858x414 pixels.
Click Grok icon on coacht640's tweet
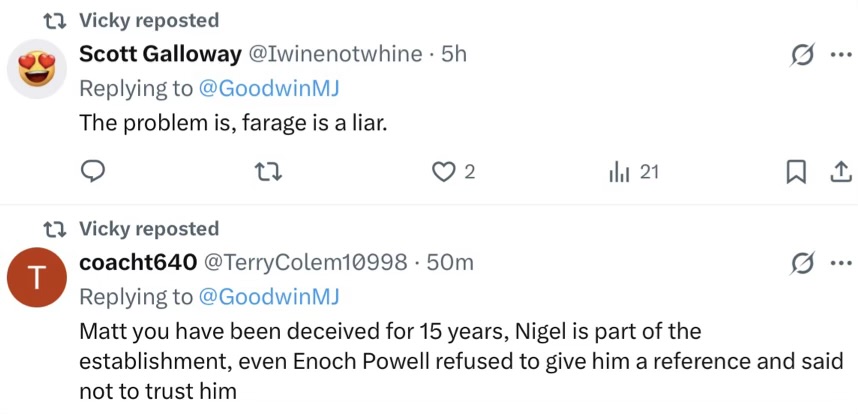(x=803, y=263)
